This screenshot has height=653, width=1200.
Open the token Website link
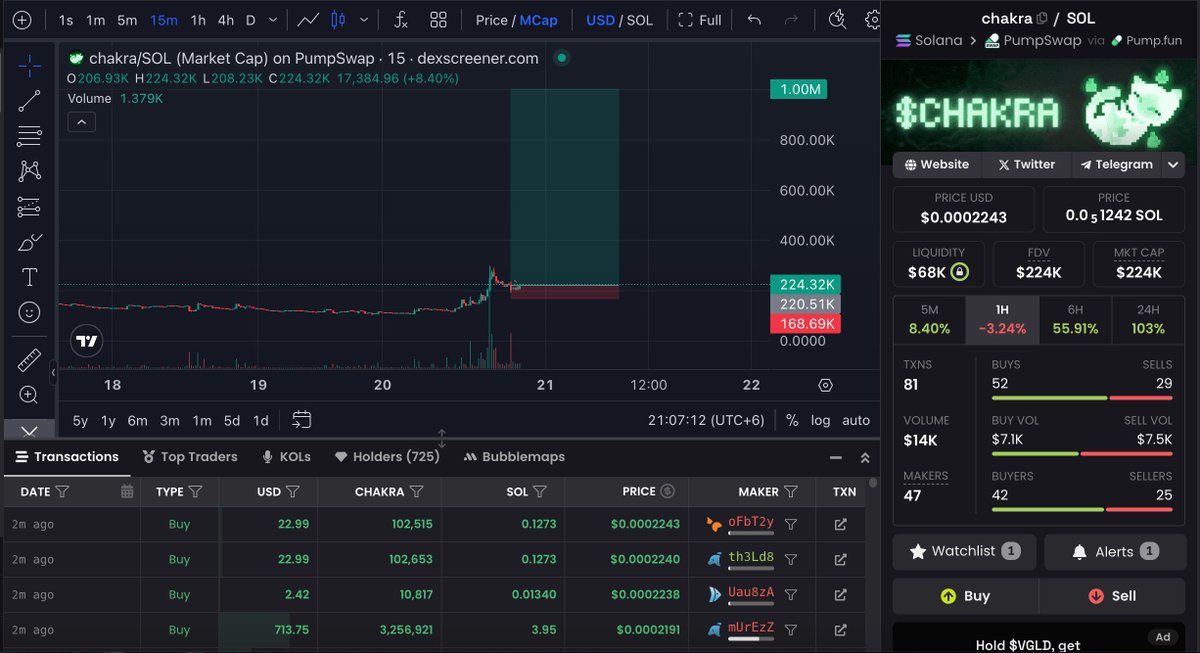click(937, 165)
